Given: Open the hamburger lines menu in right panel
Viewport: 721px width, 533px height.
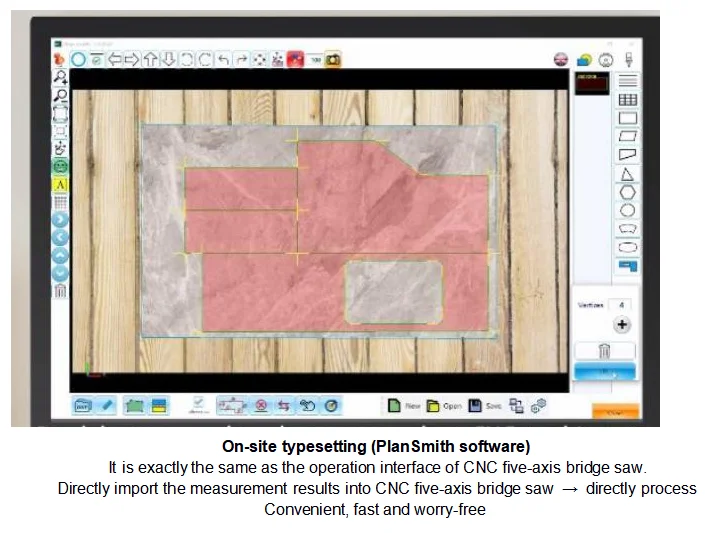Looking at the screenshot, I should [x=627, y=81].
